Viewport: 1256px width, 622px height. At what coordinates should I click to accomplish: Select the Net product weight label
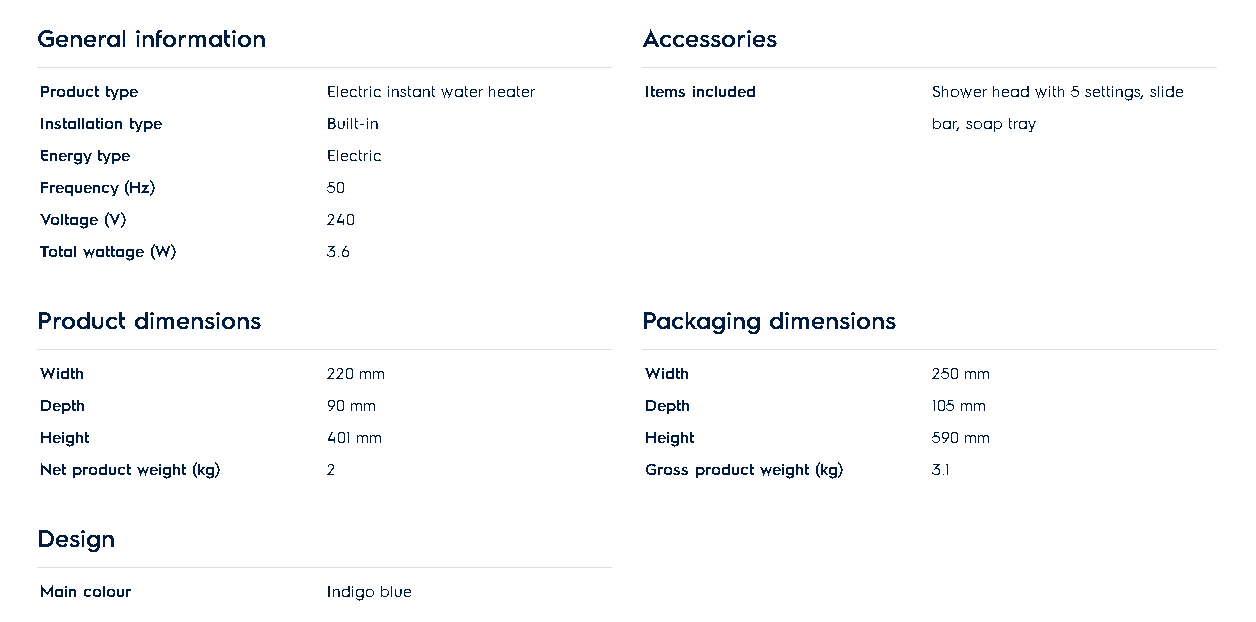(130, 470)
